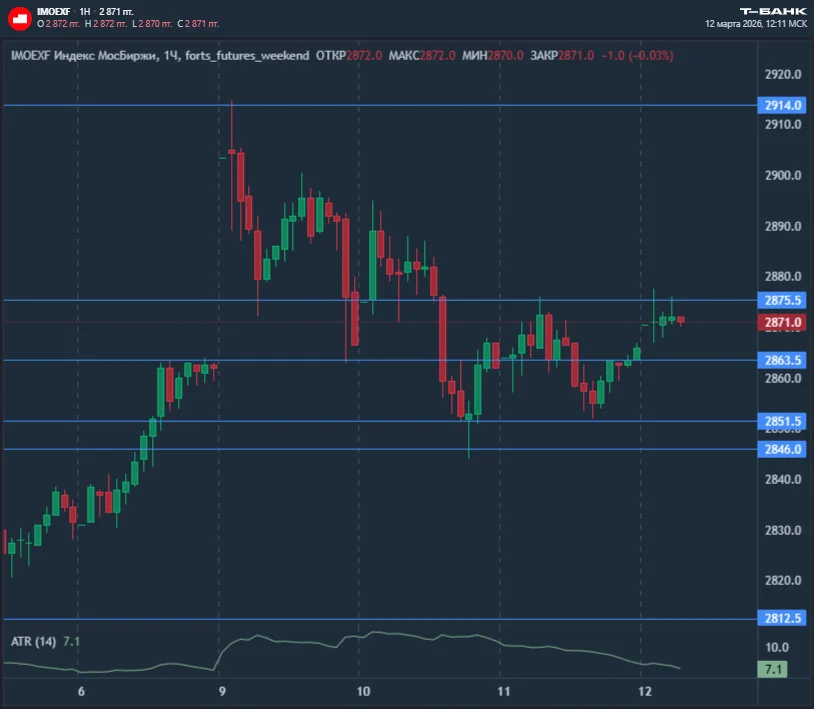
Task: Click the 1H timeframe label in the header
Action: click(x=85, y=11)
